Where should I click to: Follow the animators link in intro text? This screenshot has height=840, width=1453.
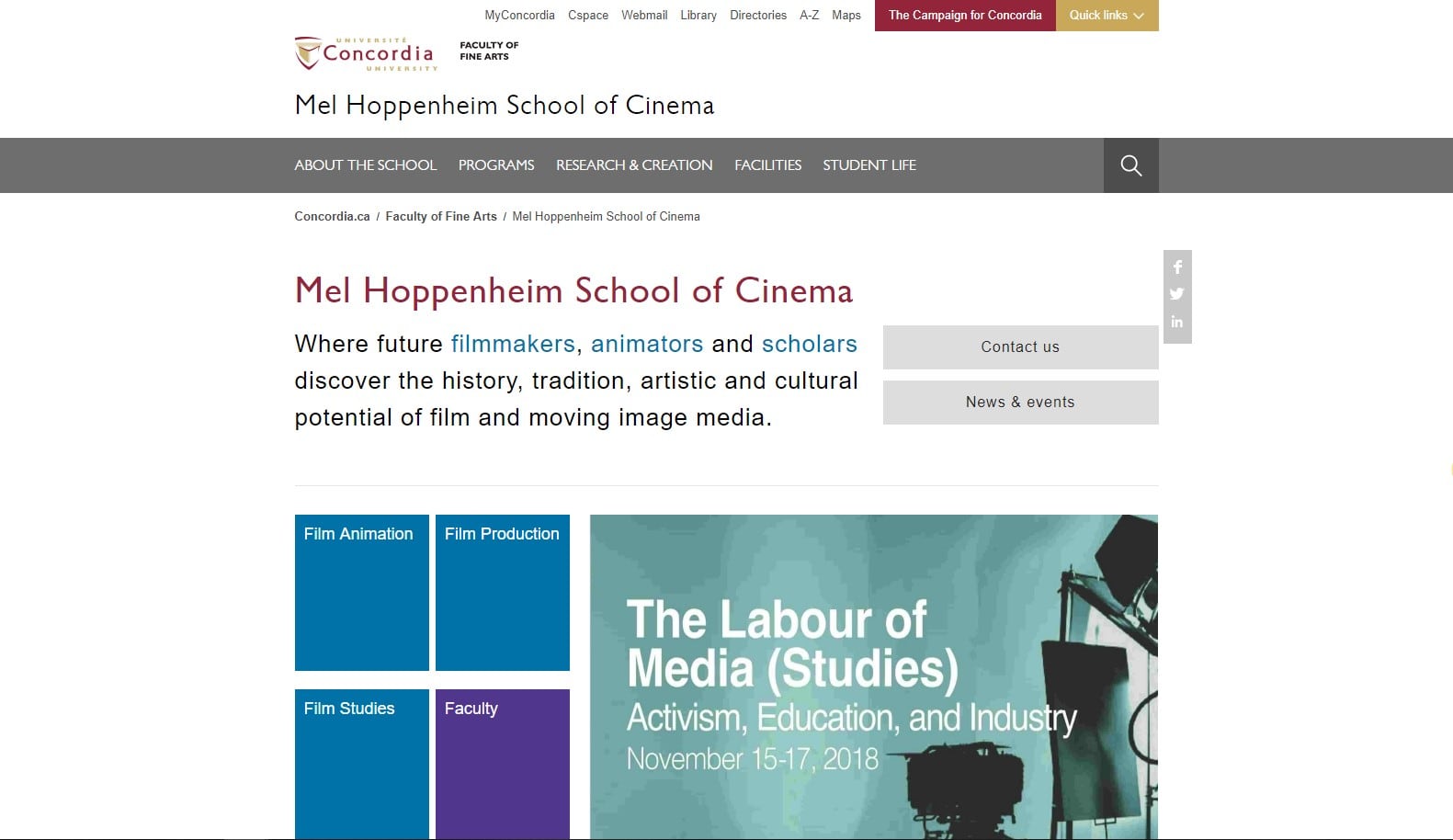pos(647,344)
